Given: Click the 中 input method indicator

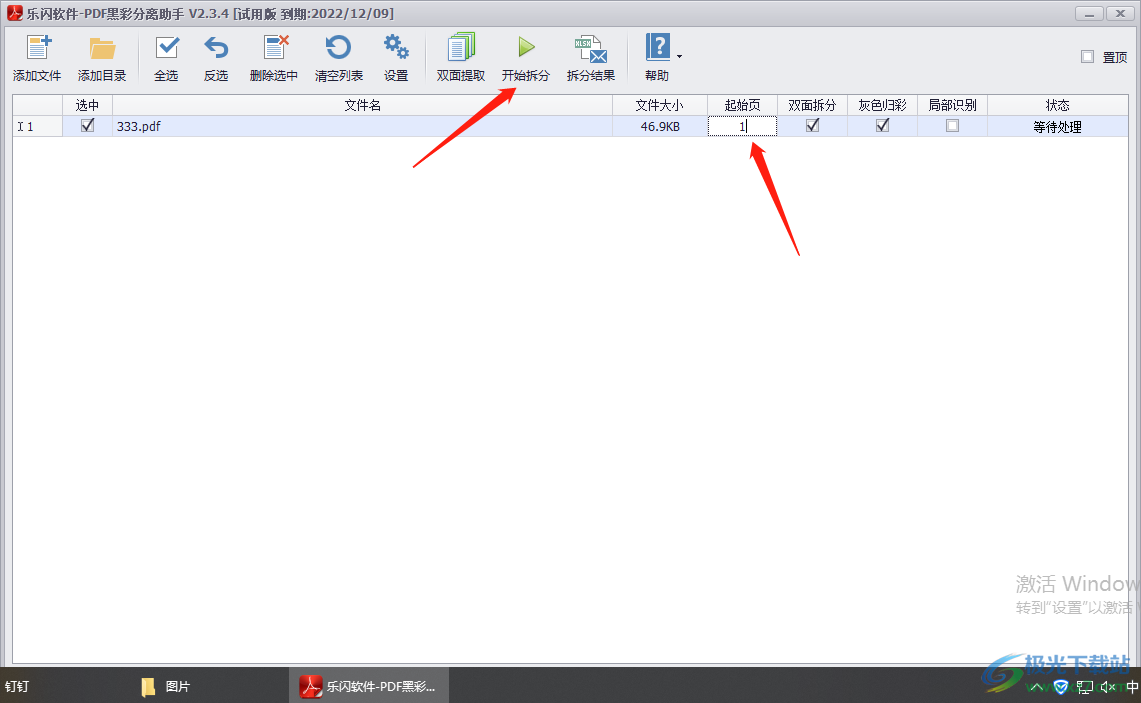Looking at the screenshot, I should (x=1132, y=686).
